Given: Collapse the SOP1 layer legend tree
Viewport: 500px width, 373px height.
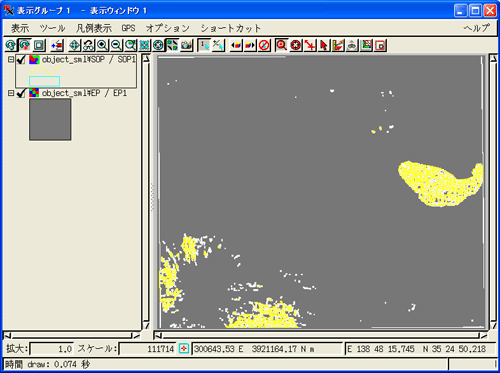Looking at the screenshot, I should coord(11,59).
